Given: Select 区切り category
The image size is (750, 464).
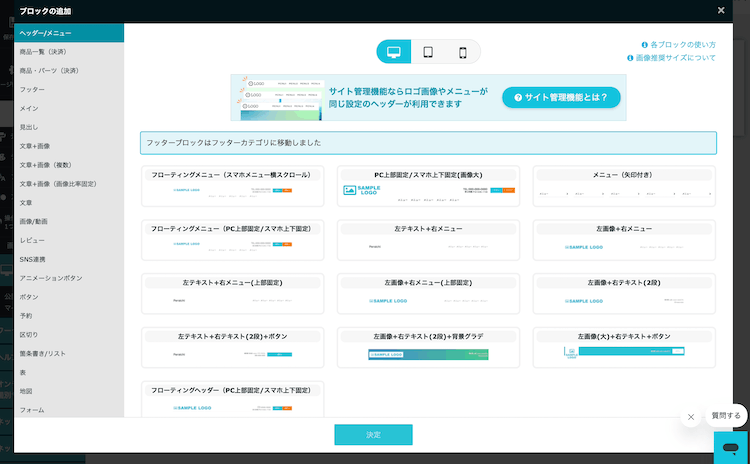Looking at the screenshot, I should [69, 335].
